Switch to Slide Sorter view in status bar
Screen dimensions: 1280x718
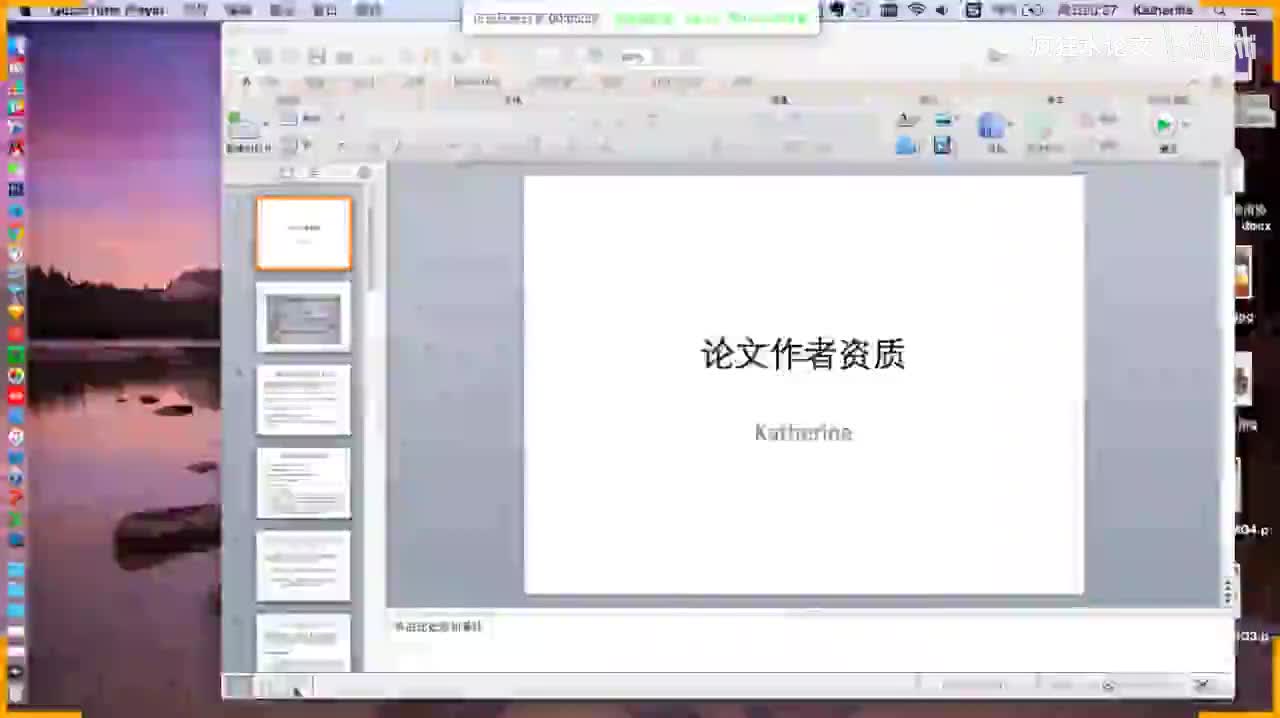click(x=268, y=686)
